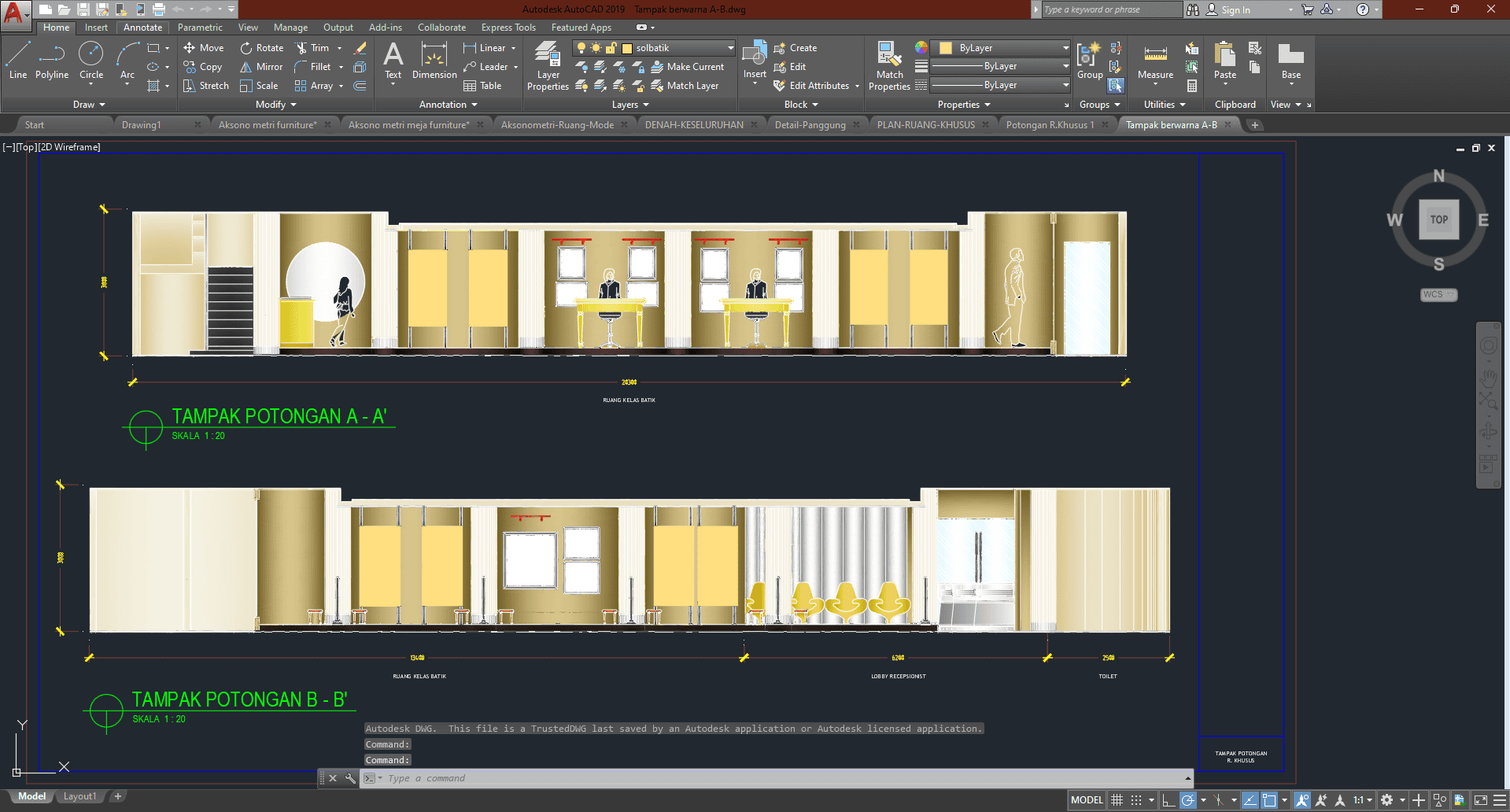Toggle polar tracking in status bar
This screenshot has width=1510, height=812.
tap(1188, 800)
